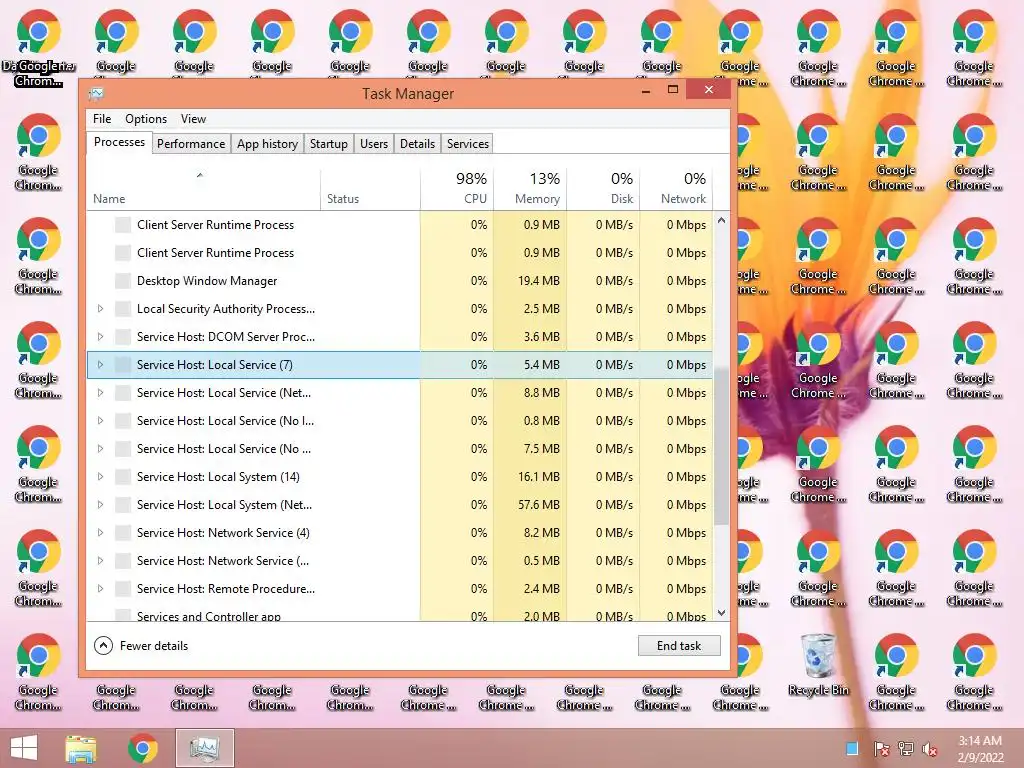Open the View menu
Viewport: 1024px width, 768px height.
pyautogui.click(x=193, y=119)
